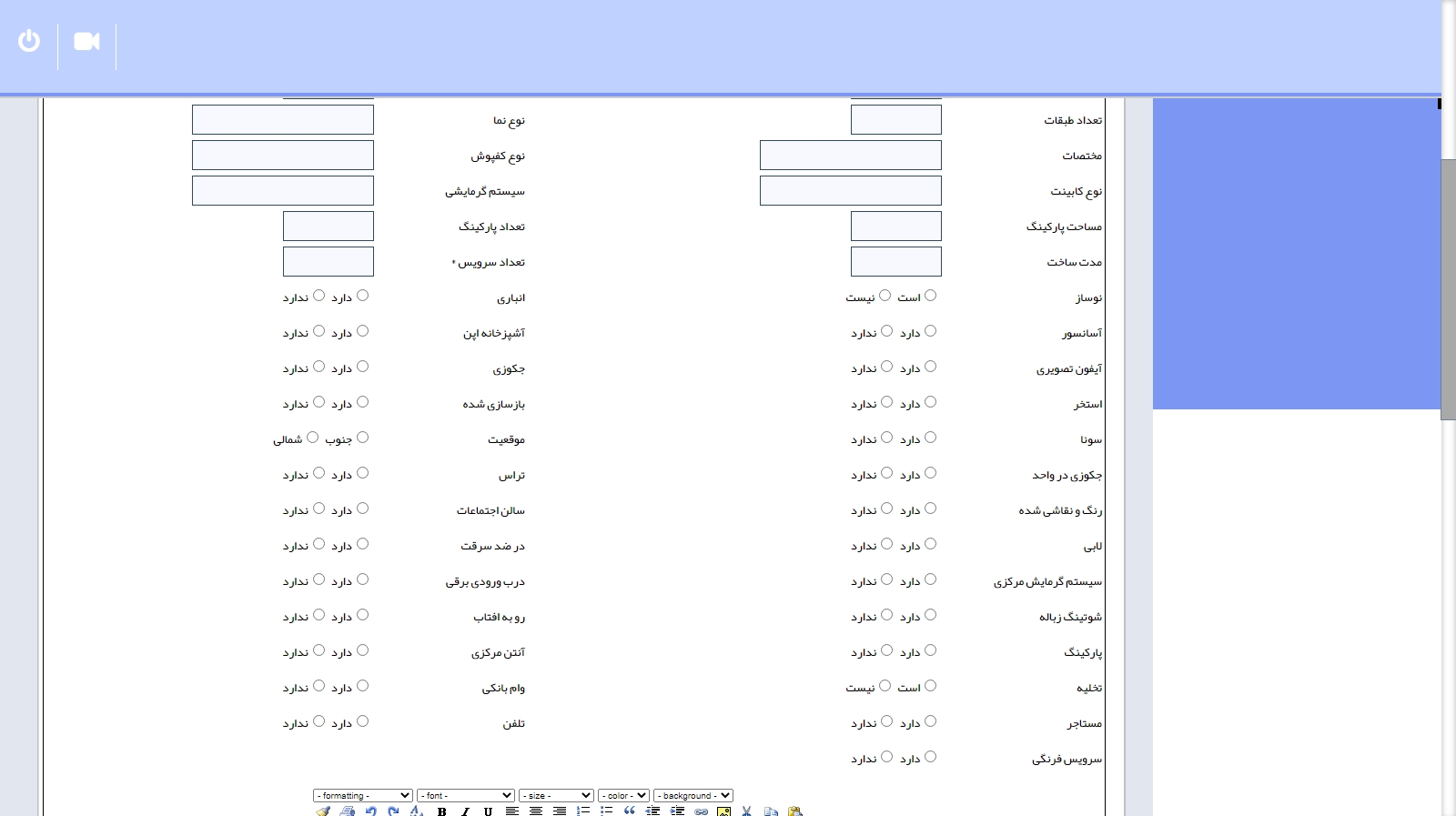Select 'ندارد' for انباری
Viewport: 1456px width, 816px height.
318,296
